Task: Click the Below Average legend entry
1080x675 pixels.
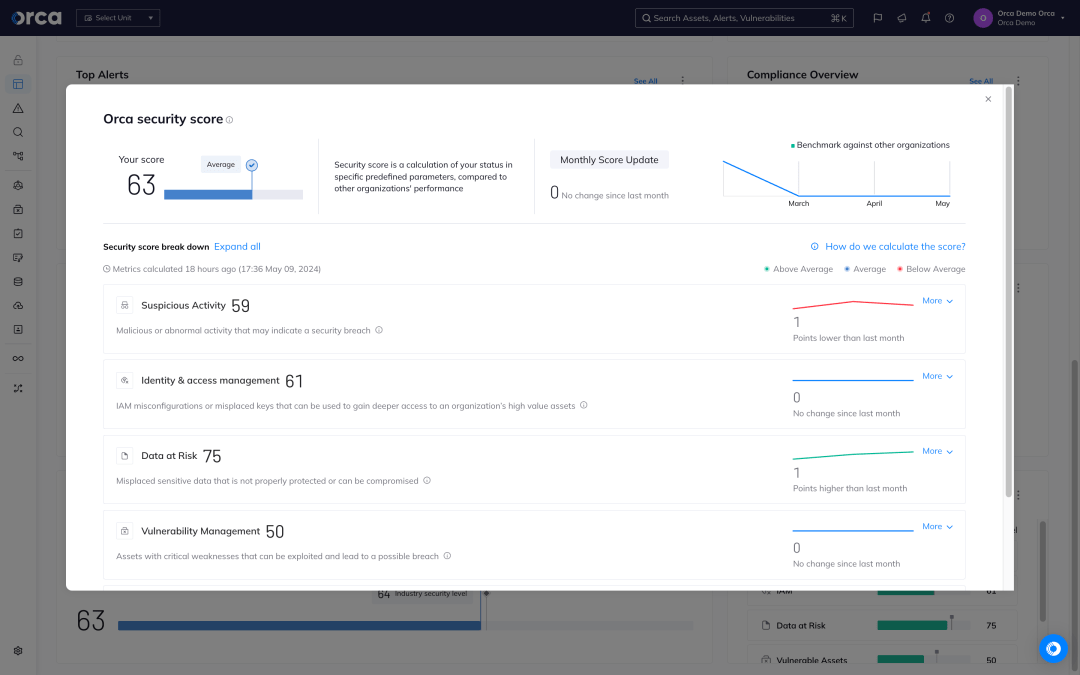Action: 931,269
